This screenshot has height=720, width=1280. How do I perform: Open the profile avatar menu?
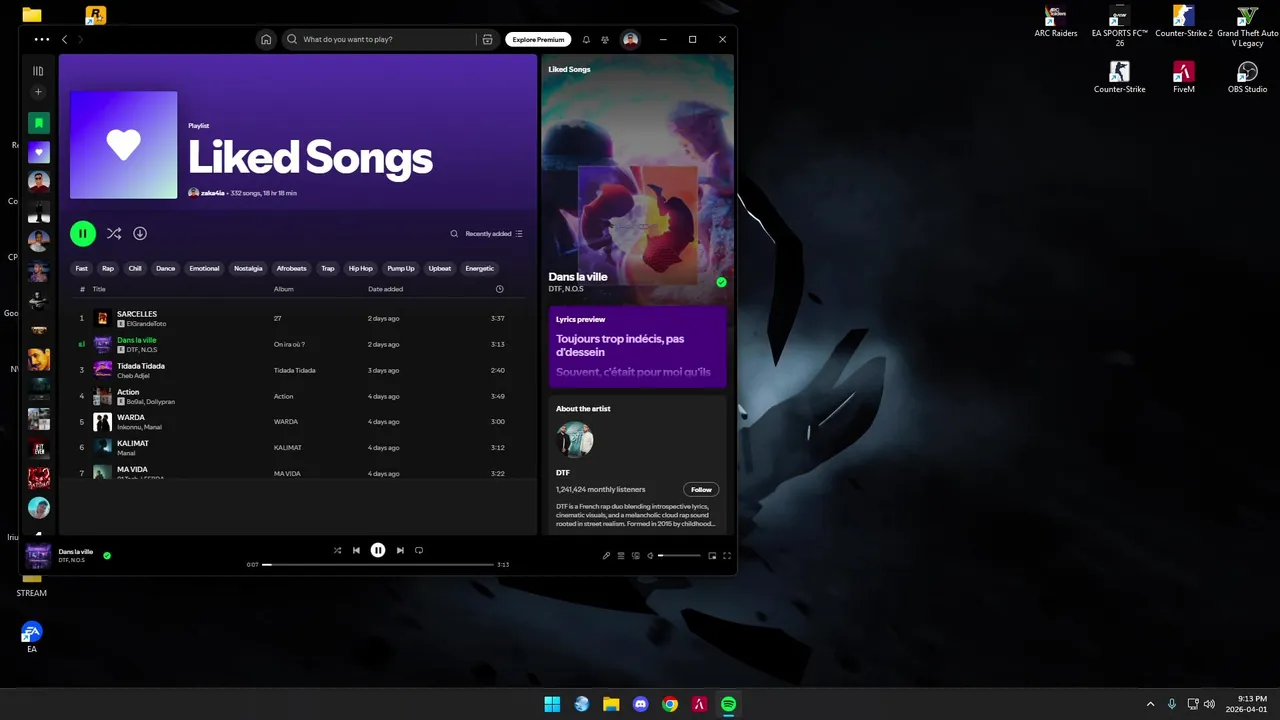coord(630,40)
